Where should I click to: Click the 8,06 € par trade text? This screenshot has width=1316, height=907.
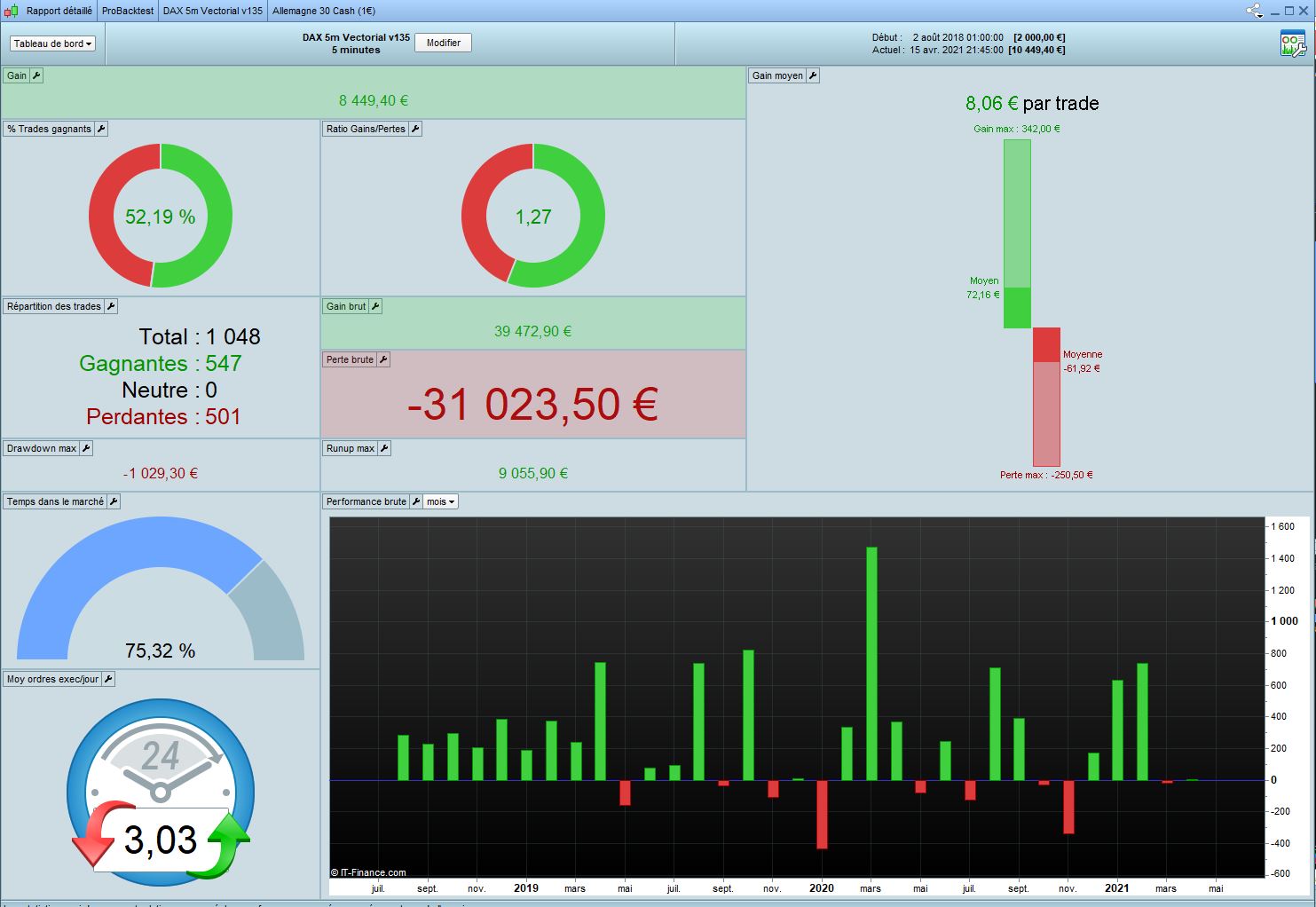pyautogui.click(x=1032, y=104)
